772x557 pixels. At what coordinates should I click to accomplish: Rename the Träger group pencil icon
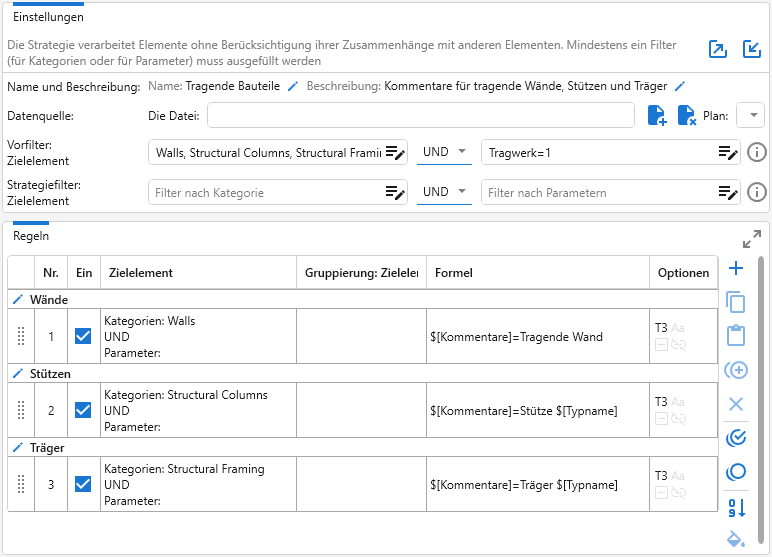coord(18,447)
